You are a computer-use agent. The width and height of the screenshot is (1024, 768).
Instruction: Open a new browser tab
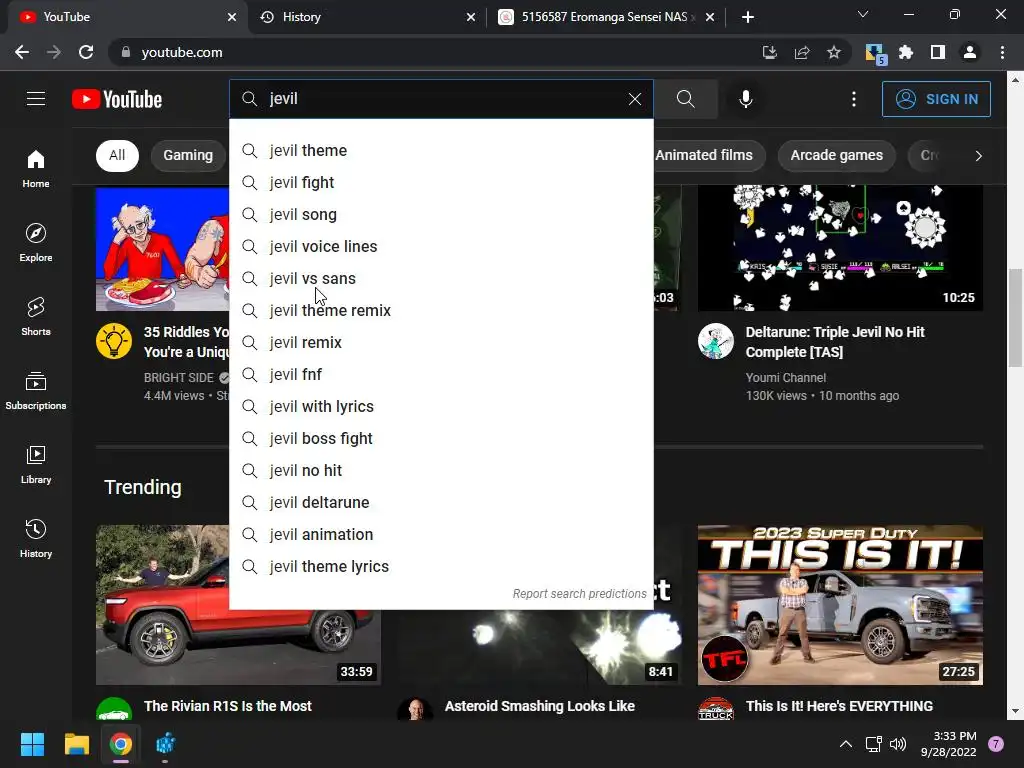click(748, 17)
